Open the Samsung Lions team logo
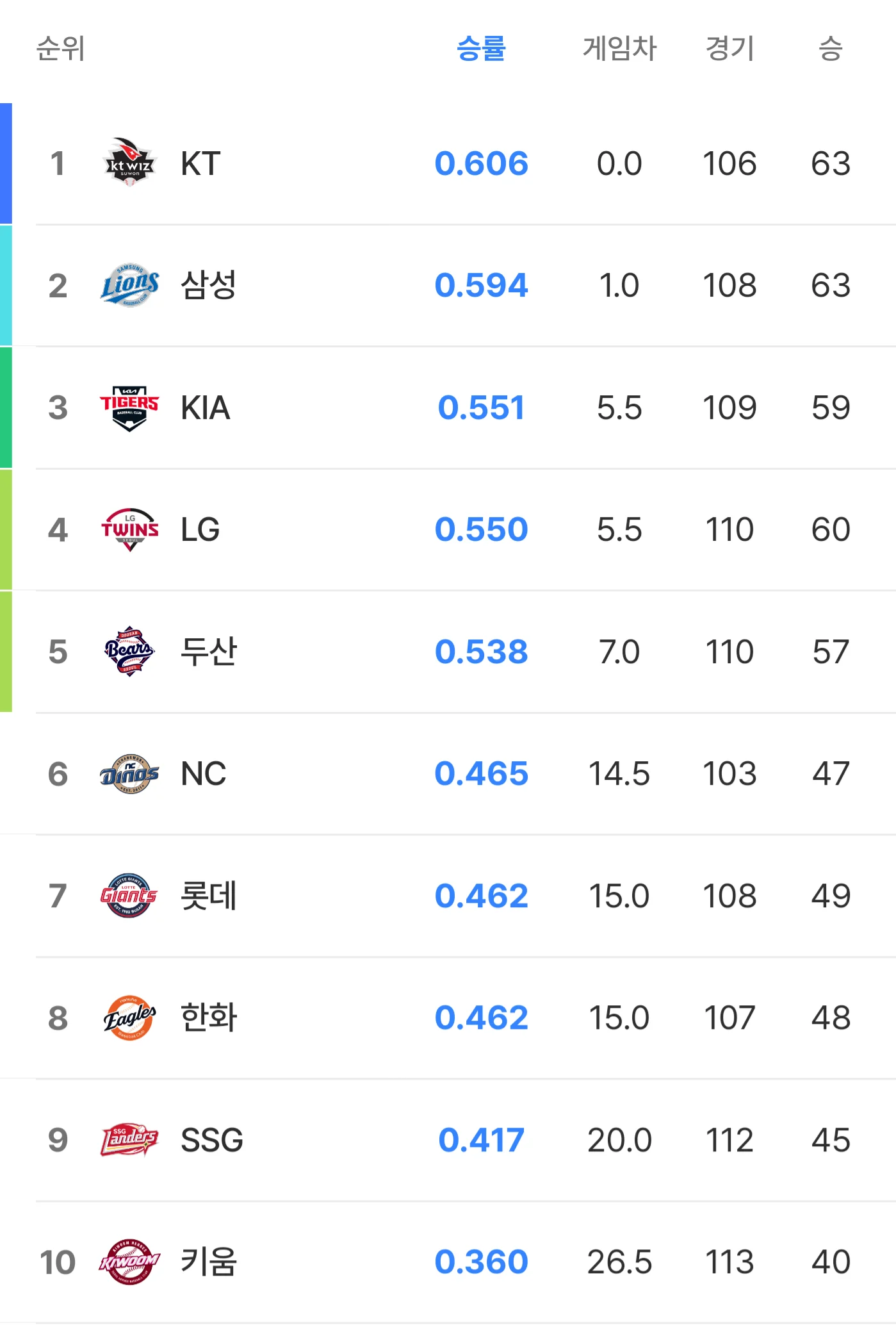The image size is (896, 1334). [x=129, y=285]
